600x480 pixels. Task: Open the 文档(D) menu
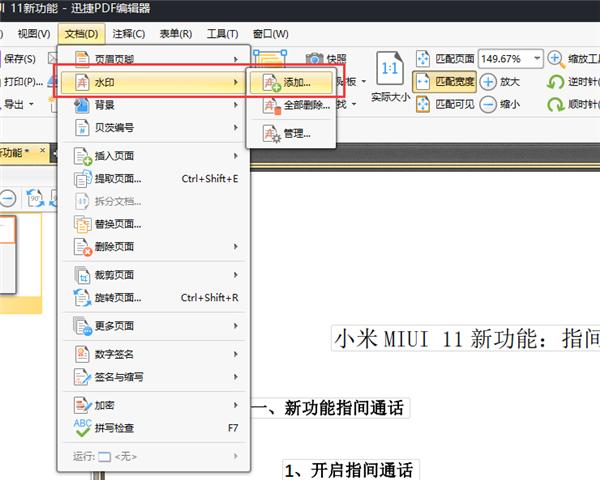click(x=81, y=34)
